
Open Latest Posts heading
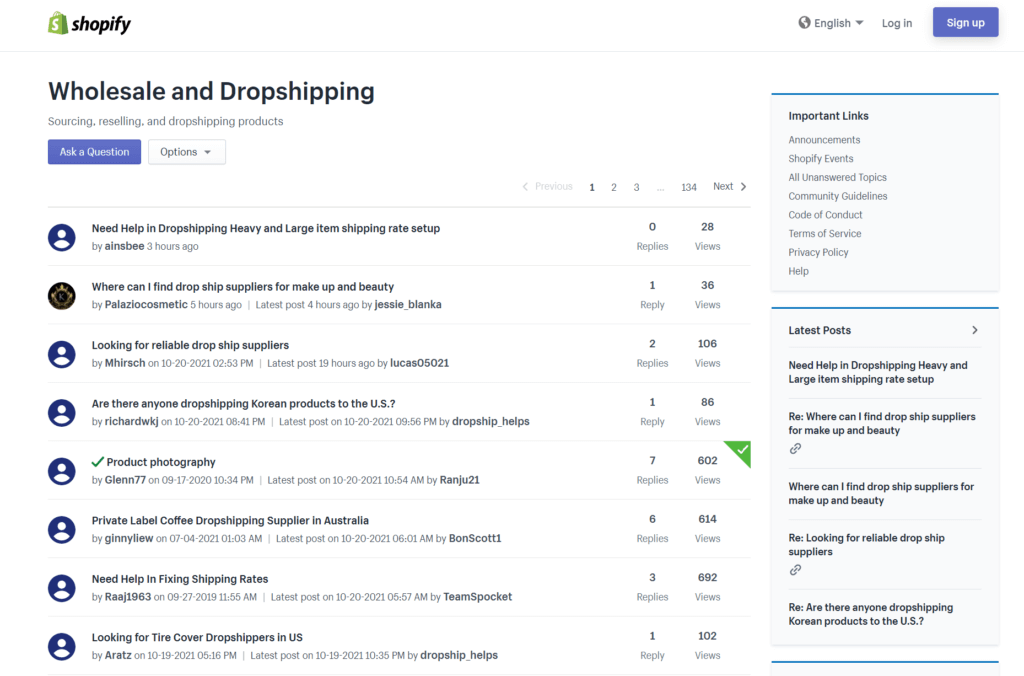(x=820, y=330)
